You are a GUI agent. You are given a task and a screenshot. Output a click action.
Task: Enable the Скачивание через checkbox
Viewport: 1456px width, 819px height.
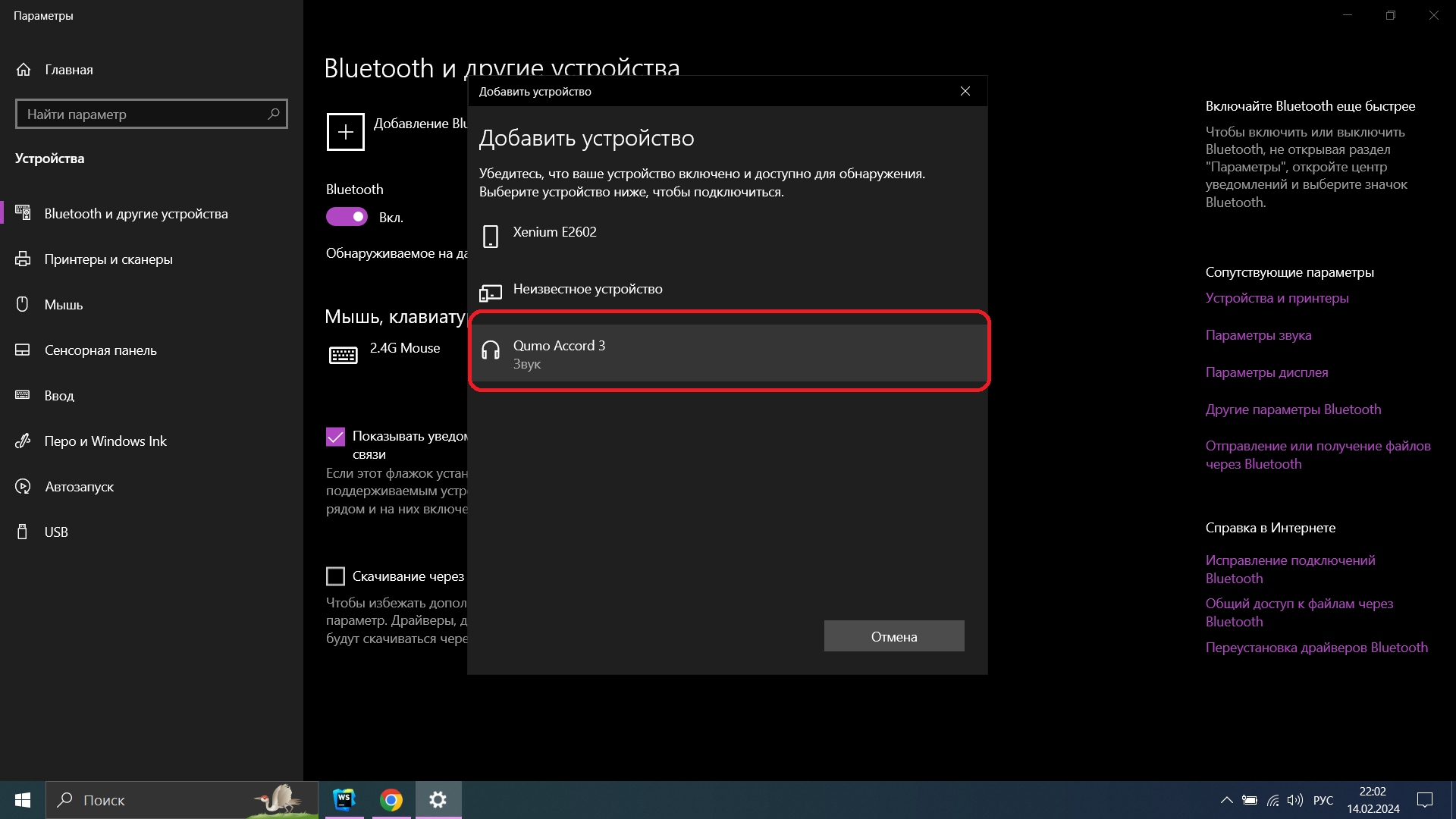click(335, 576)
